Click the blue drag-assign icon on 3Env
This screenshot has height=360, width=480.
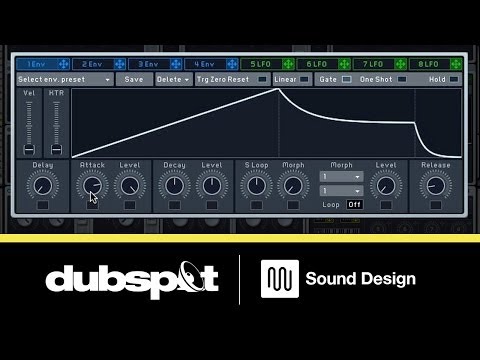click(x=176, y=64)
